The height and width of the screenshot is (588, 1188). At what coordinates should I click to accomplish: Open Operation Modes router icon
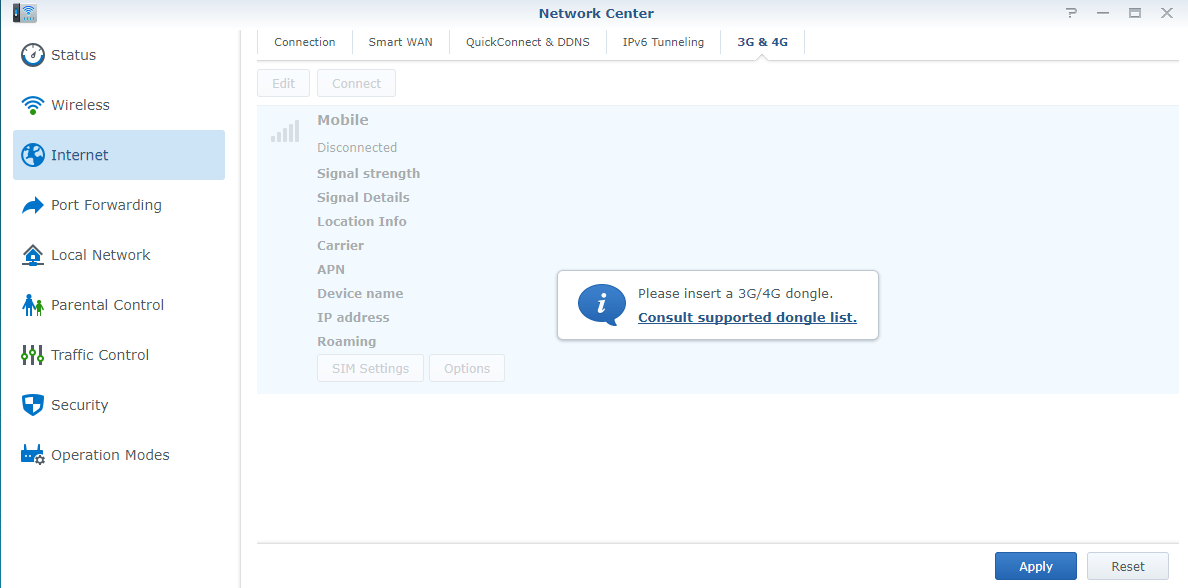pos(33,455)
